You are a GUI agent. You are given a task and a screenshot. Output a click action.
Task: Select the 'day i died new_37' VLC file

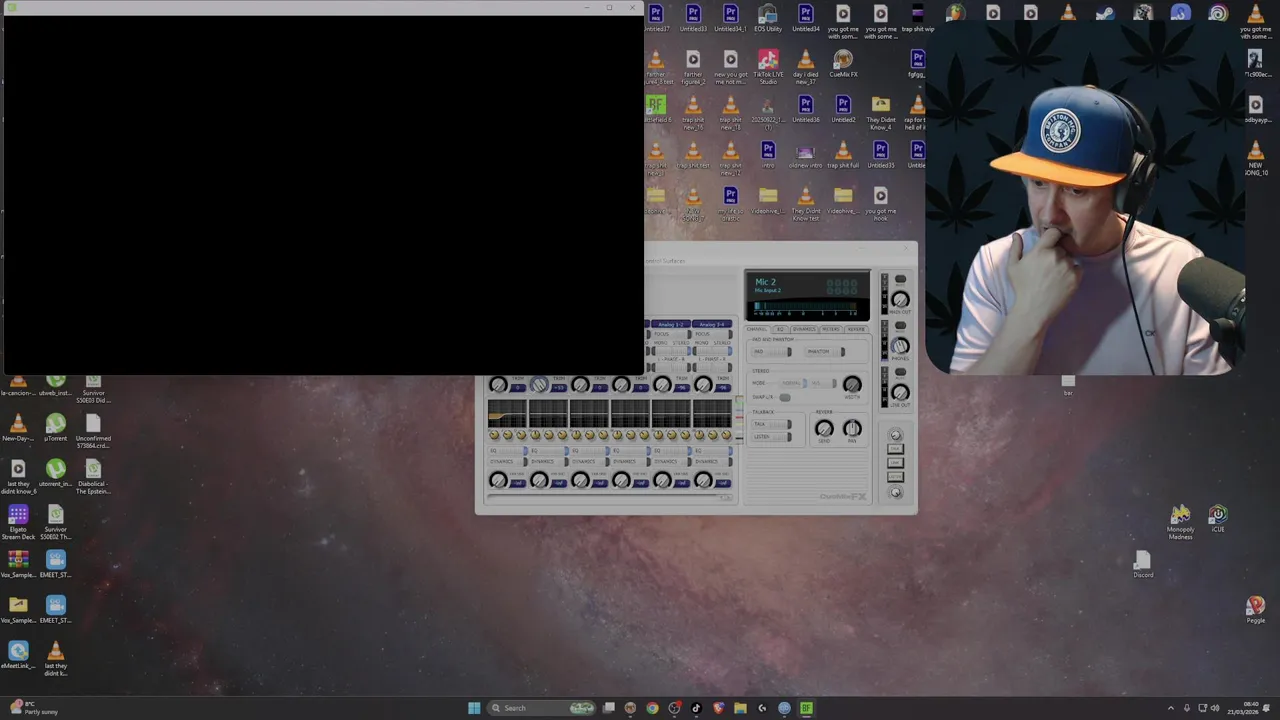click(x=806, y=67)
